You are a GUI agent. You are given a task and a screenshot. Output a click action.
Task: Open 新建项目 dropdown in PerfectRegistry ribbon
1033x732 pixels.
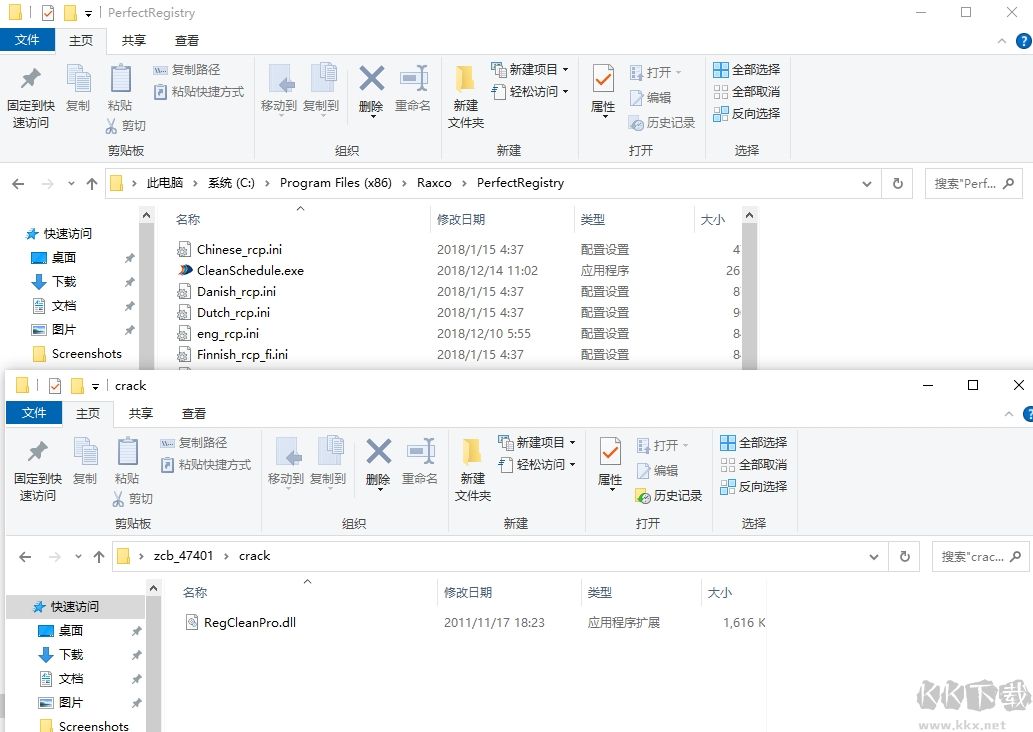click(x=530, y=69)
